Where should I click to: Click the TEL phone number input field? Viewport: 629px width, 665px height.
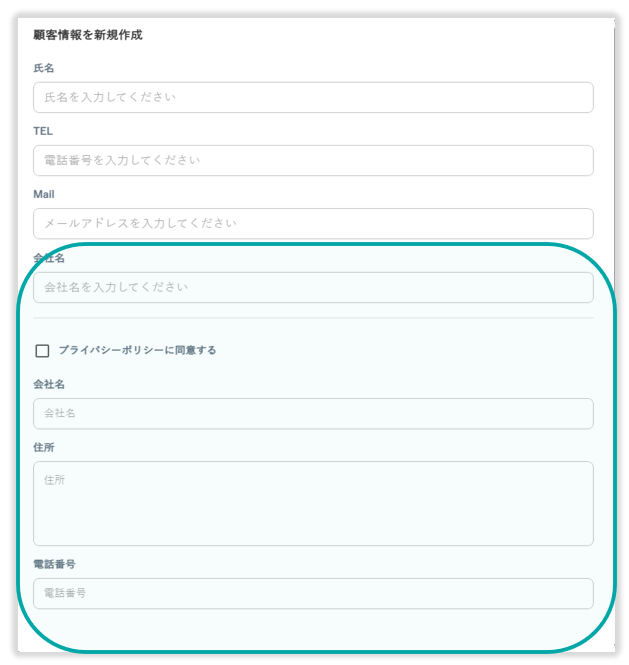(x=313, y=160)
